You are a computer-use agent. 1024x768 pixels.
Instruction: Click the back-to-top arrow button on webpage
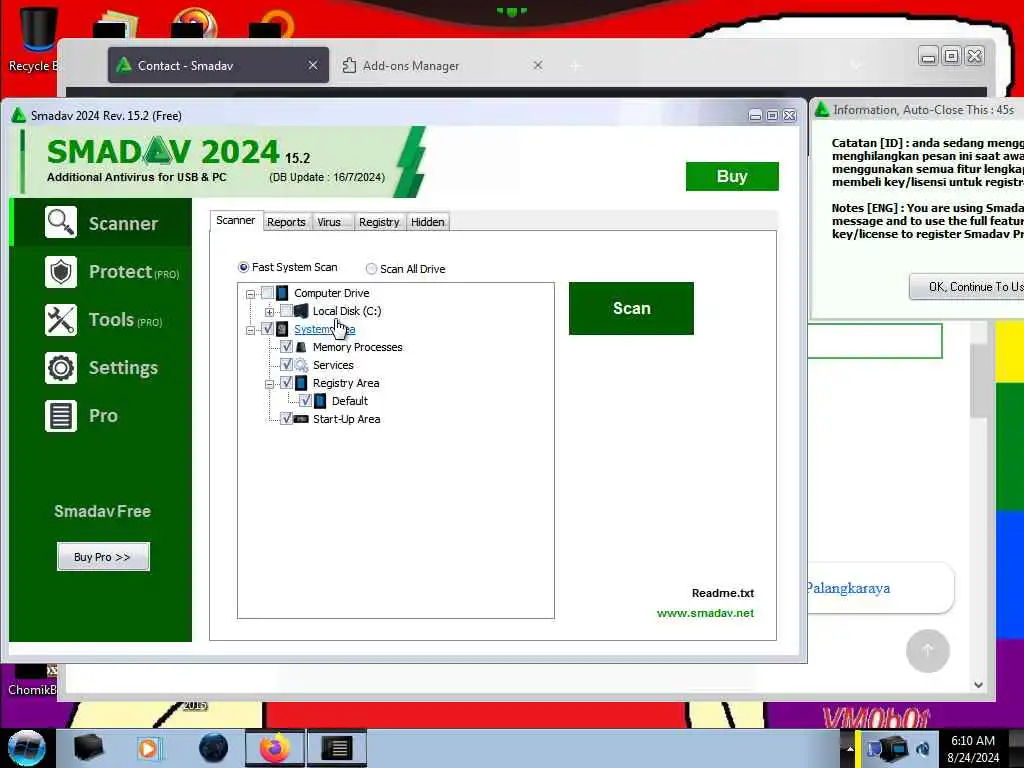pos(927,650)
